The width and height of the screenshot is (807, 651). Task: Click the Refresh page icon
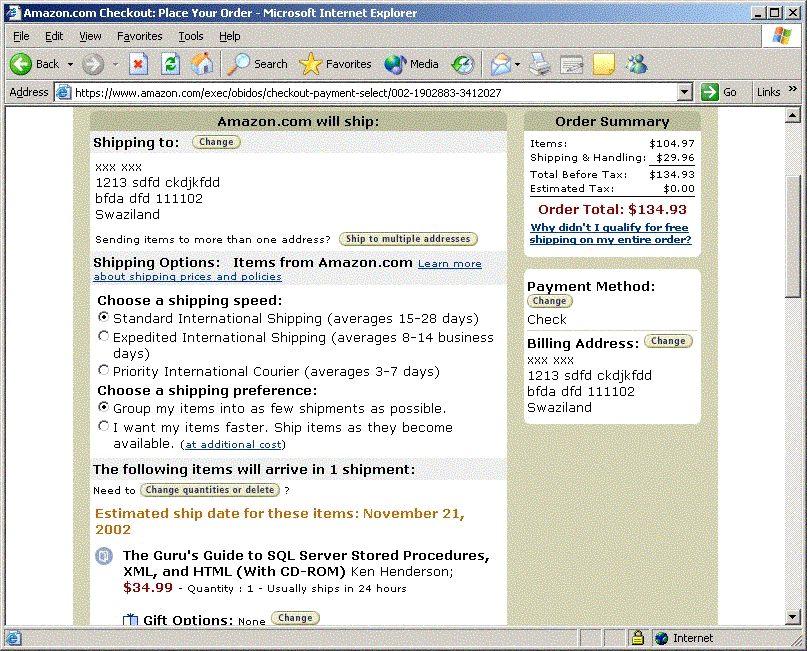[x=170, y=64]
